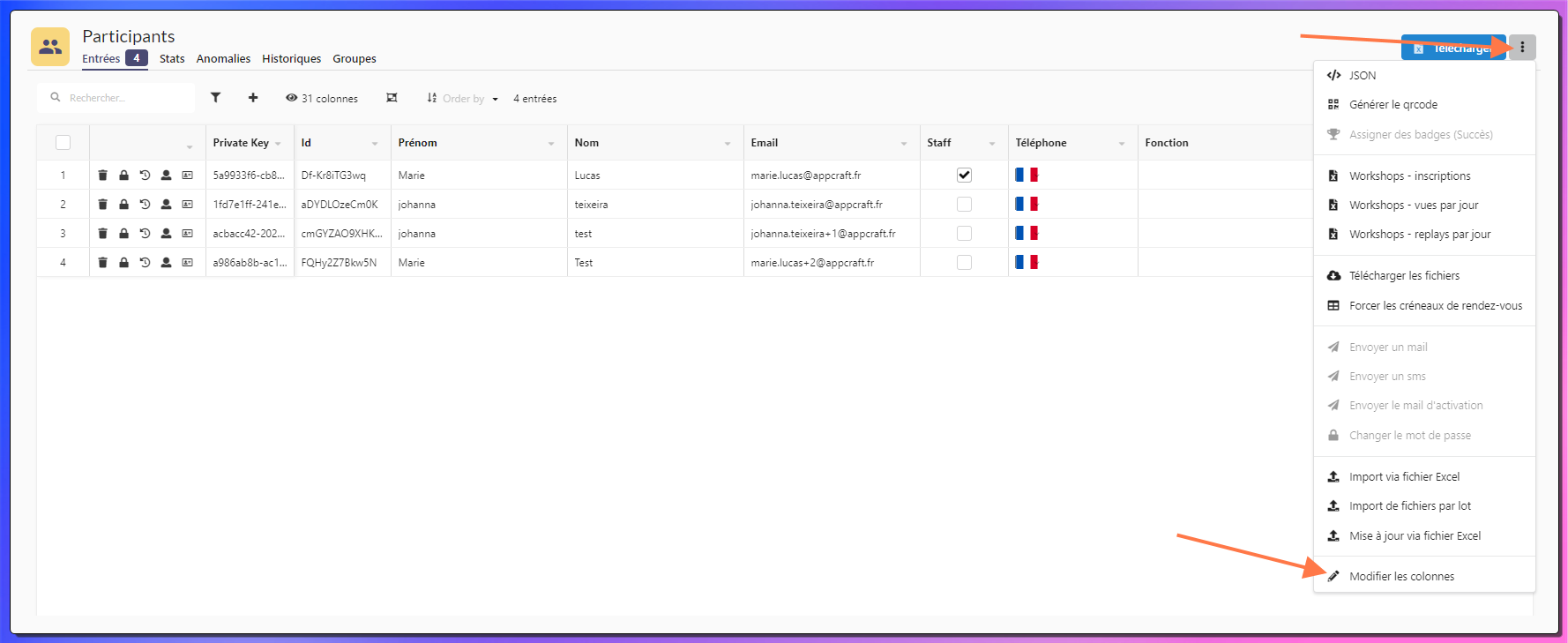Viewport: 1568px width, 643px height.
Task: Add a new entry with plus icon
Action: click(253, 98)
